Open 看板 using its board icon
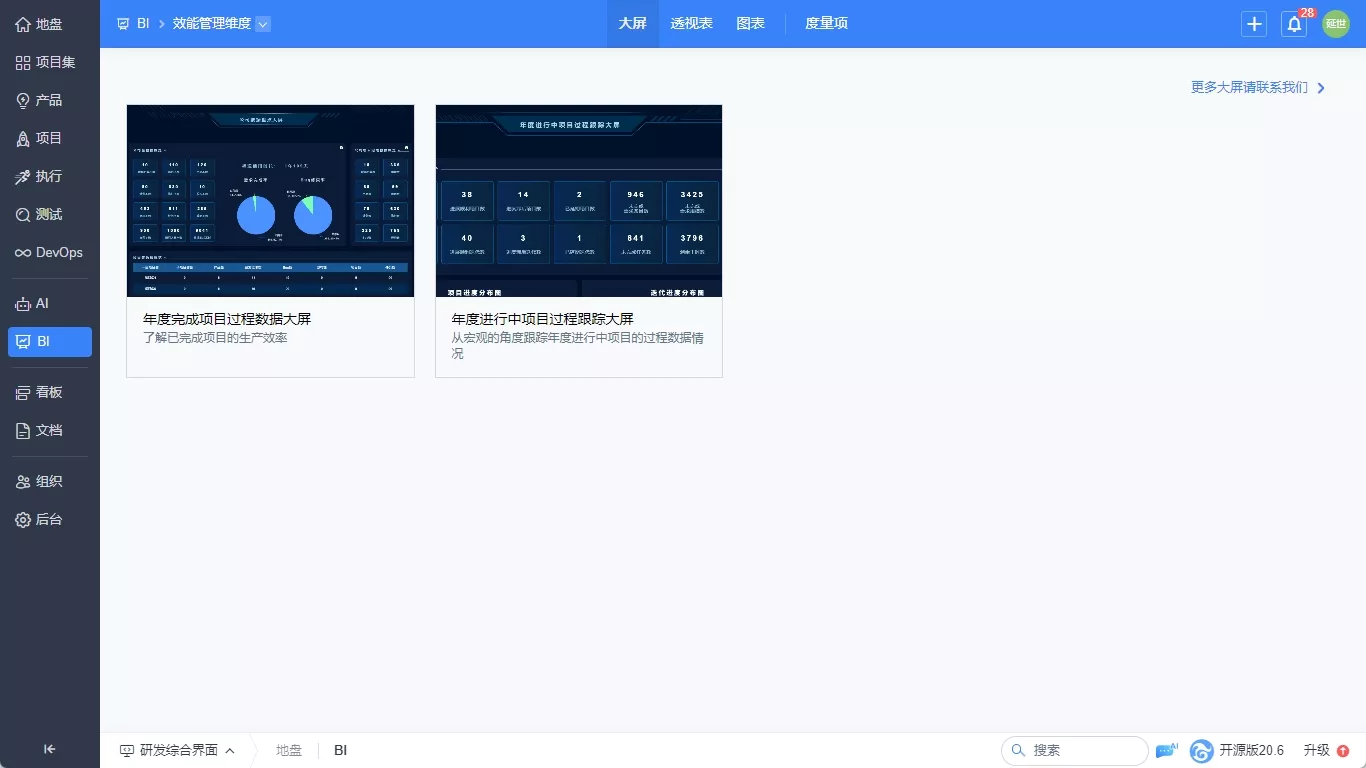 click(23, 392)
